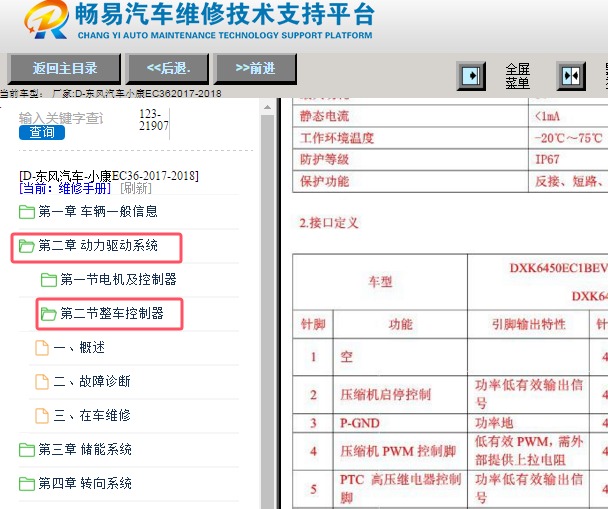Click the single-arrow panel toggle icon
608x509 pixels.
click(x=471, y=76)
